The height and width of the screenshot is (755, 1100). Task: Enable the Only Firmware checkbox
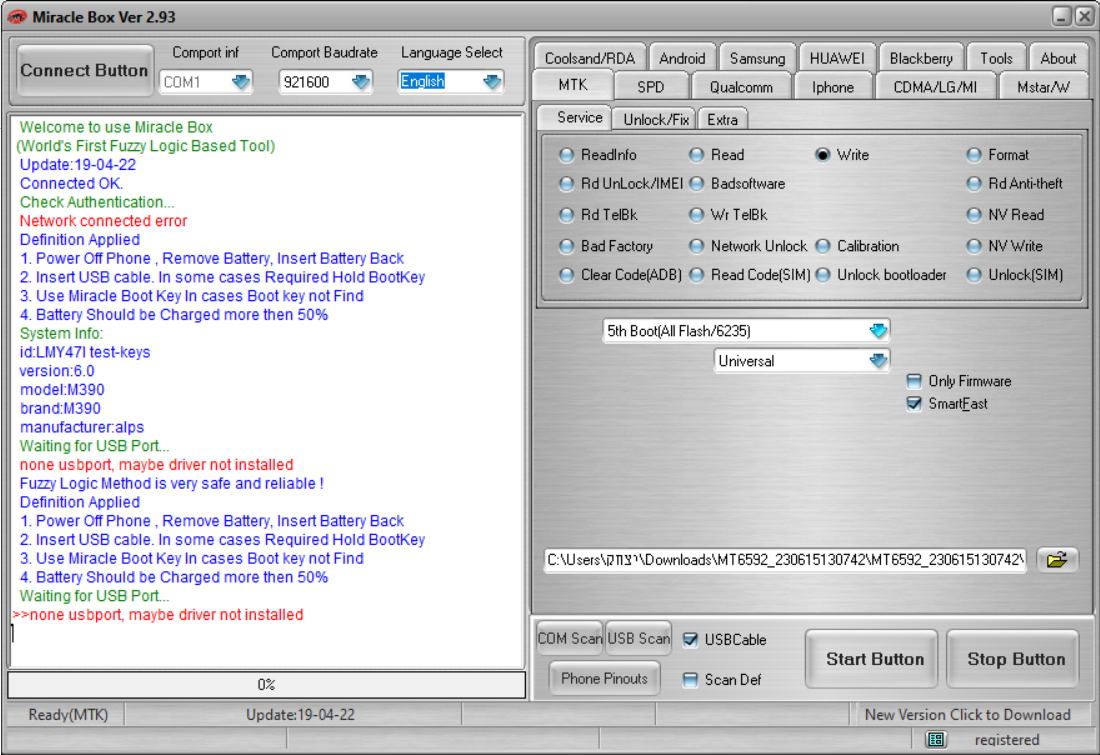[913, 381]
